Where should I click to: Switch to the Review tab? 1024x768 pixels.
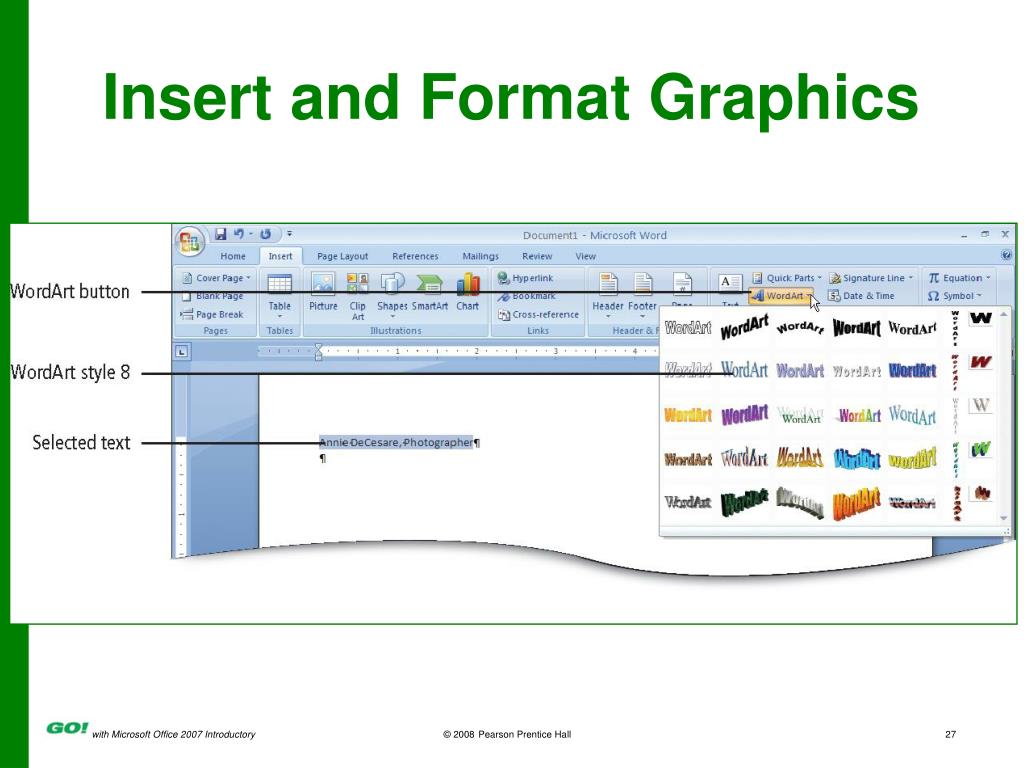[x=537, y=256]
